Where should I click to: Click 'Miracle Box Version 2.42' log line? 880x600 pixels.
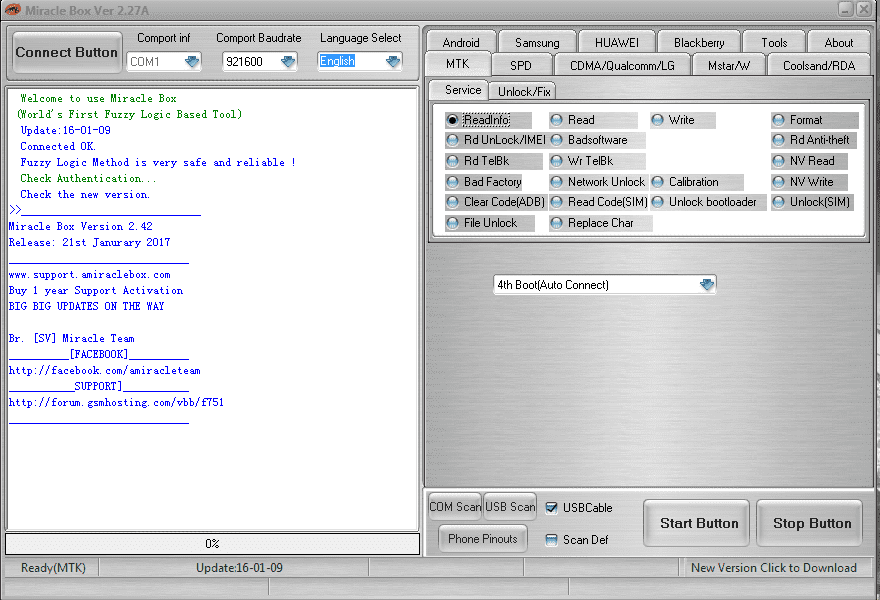80,226
